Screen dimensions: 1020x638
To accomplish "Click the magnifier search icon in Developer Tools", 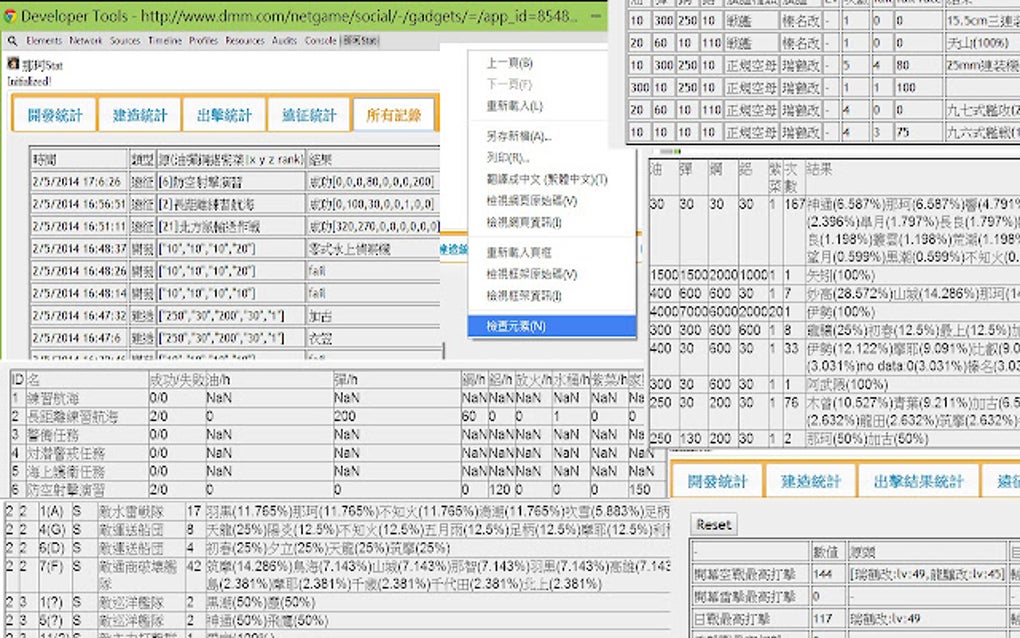I will coord(12,41).
